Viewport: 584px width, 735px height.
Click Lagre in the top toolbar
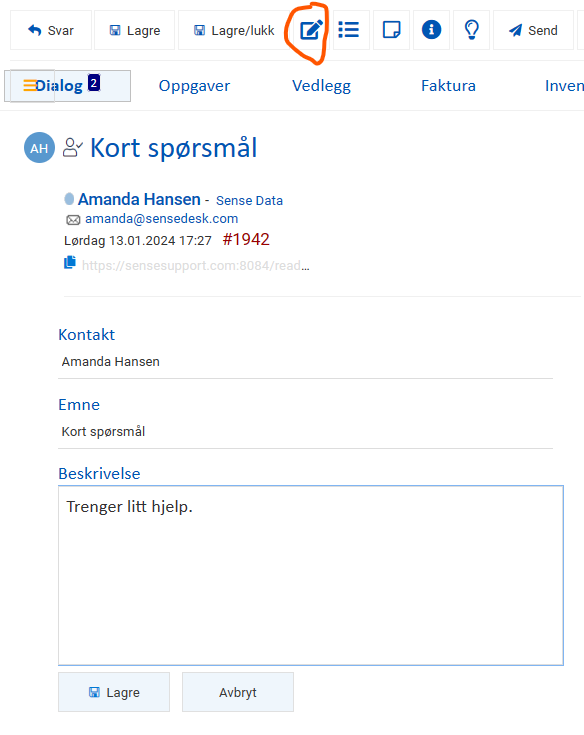[x=135, y=30]
